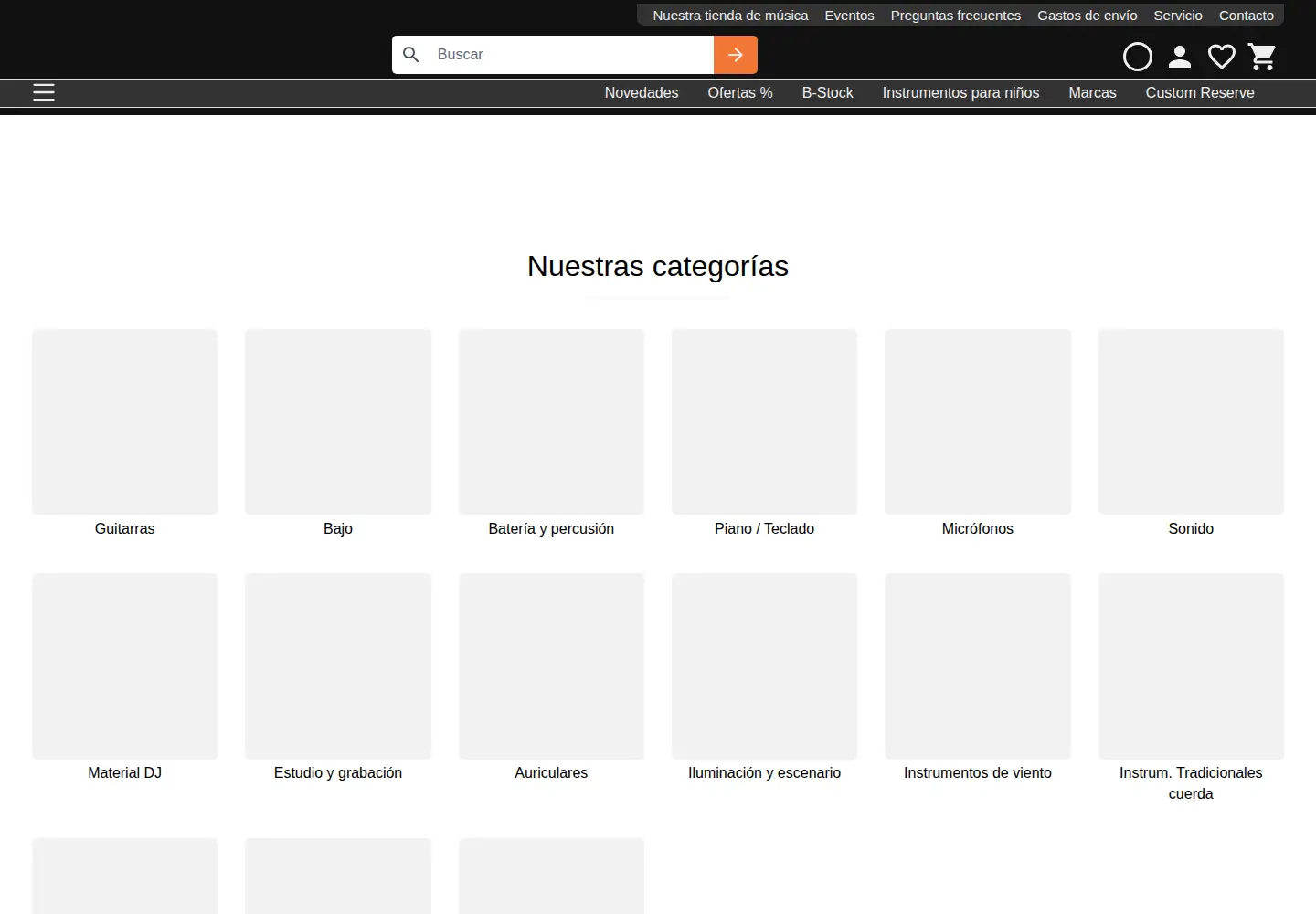The height and width of the screenshot is (914, 1316).
Task: Open the wishlist heart icon
Action: (x=1222, y=57)
